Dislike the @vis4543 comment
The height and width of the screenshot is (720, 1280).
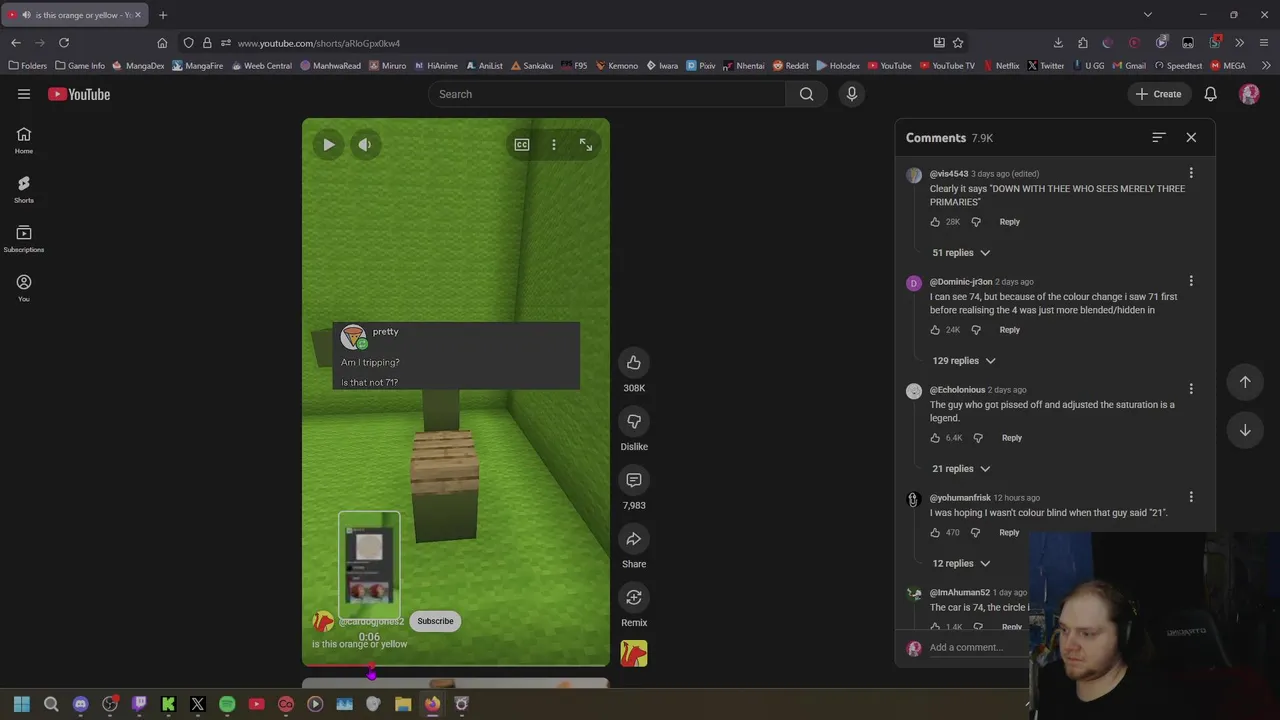976,222
